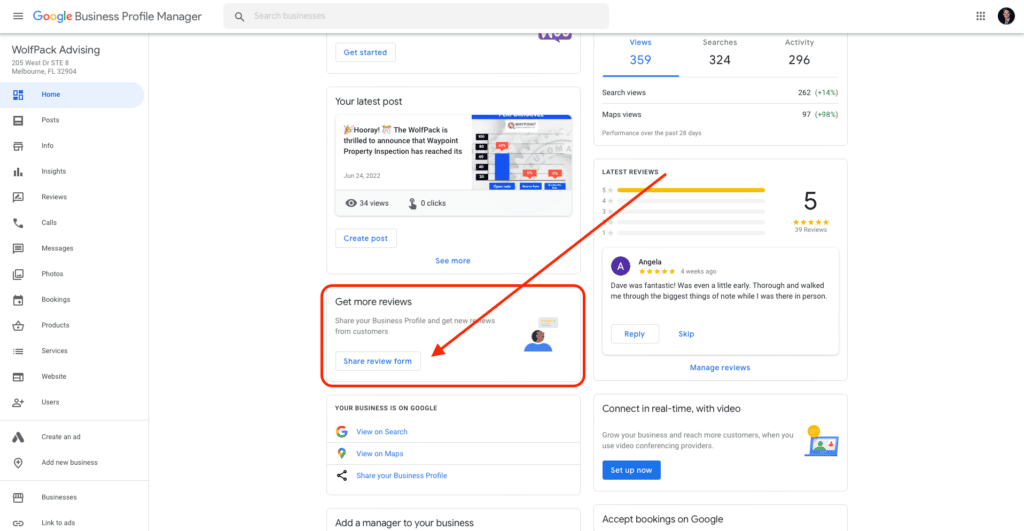Click the search magnifier icon

pyautogui.click(x=240, y=16)
